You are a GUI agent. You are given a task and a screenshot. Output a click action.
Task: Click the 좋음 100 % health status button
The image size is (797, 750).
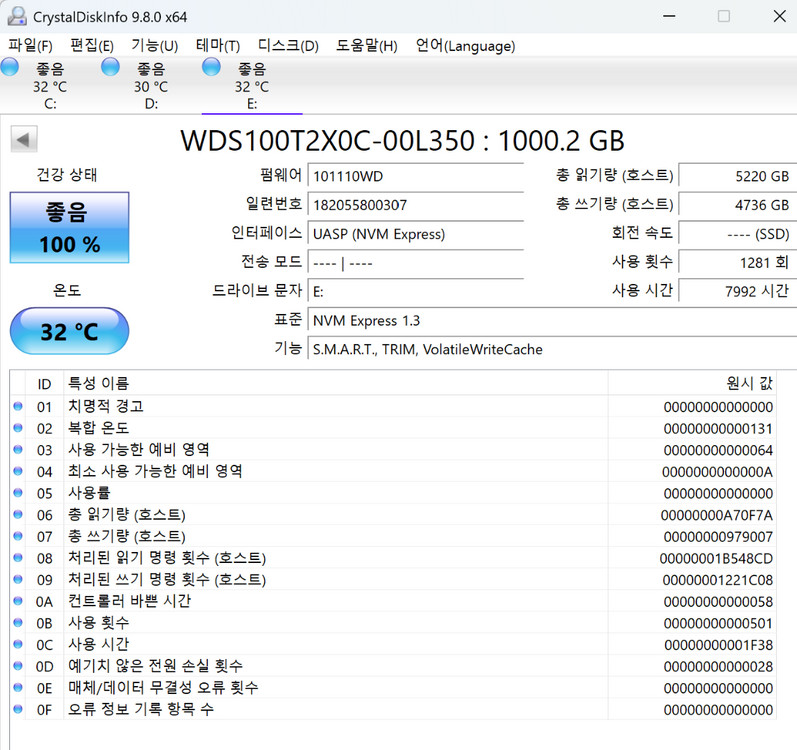pyautogui.click(x=70, y=228)
